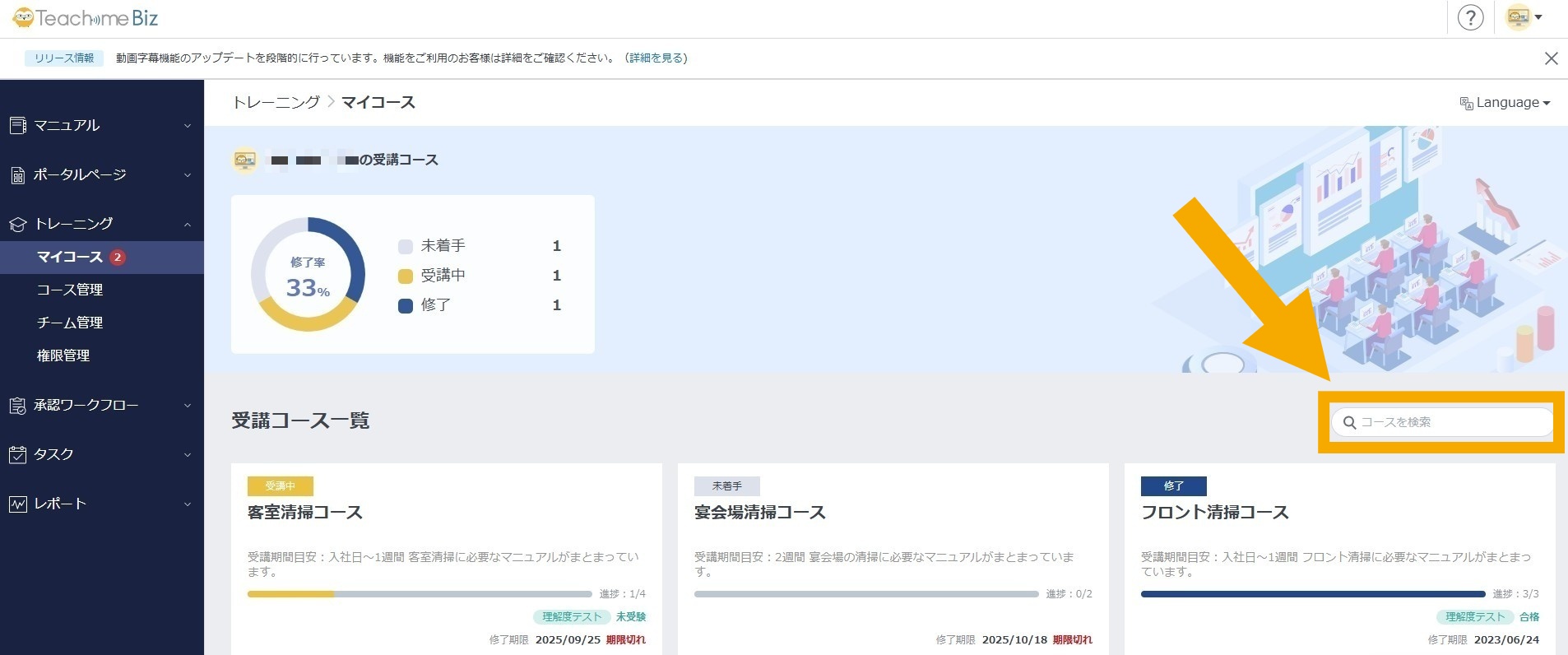Click the 未受験 test status
This screenshot has height=655, width=1568.
(631, 616)
